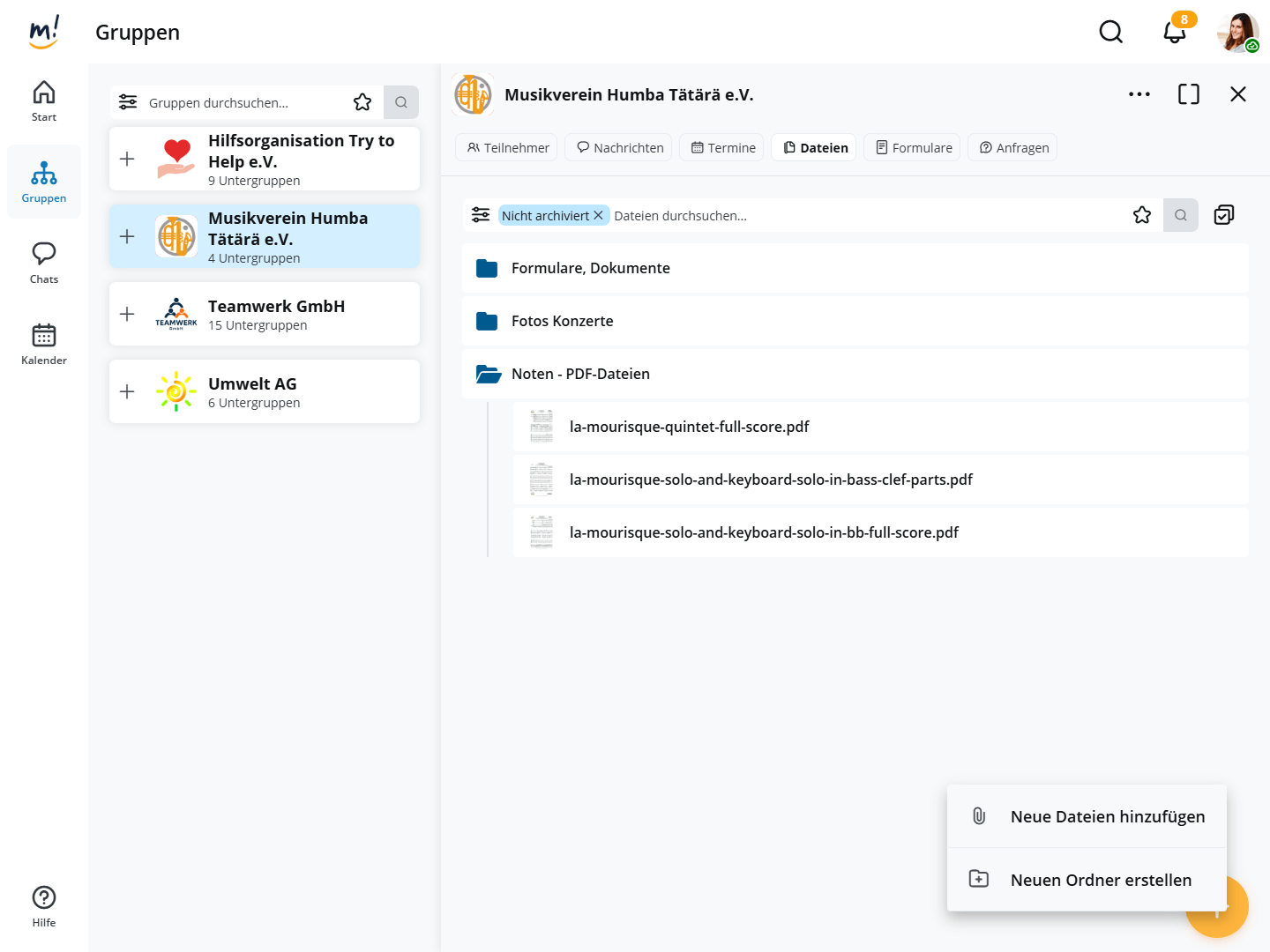Go to Chats in sidebar

click(44, 263)
